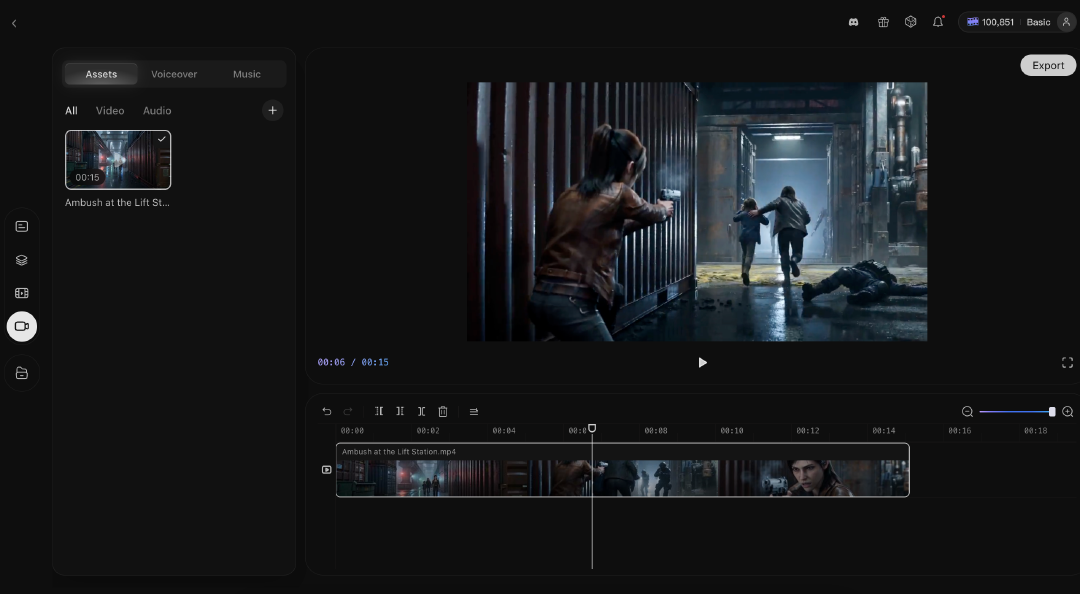Switch to the Voiceover tab
Screen dimensions: 1080x594
(x=174, y=74)
